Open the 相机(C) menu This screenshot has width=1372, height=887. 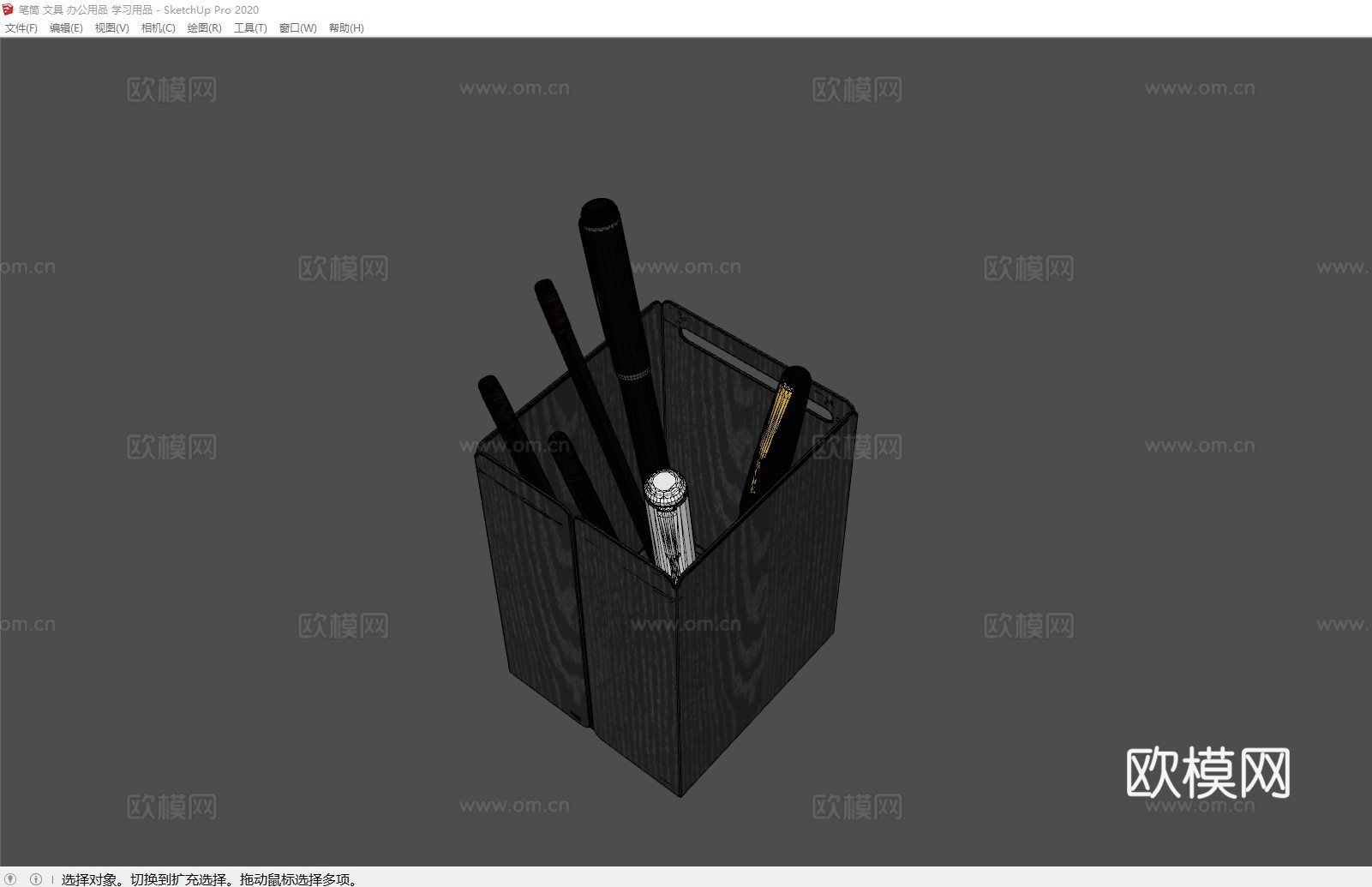coord(158,27)
